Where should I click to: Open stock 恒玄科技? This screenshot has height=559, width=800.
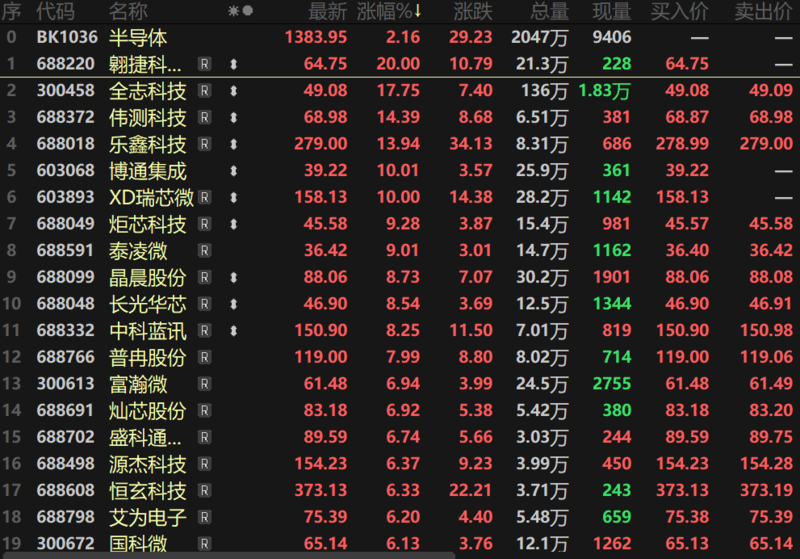[147, 490]
